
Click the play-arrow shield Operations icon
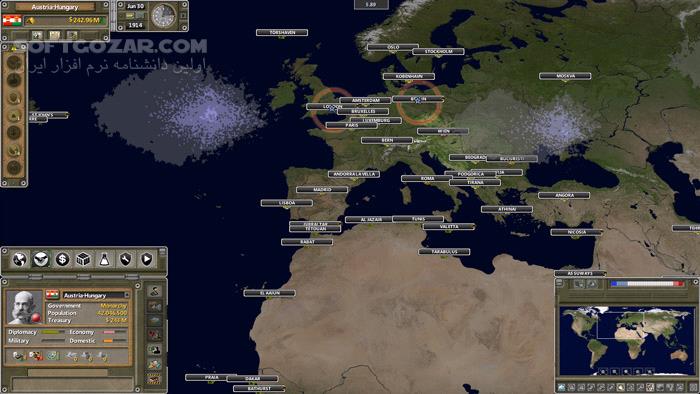pyautogui.click(x=146, y=259)
